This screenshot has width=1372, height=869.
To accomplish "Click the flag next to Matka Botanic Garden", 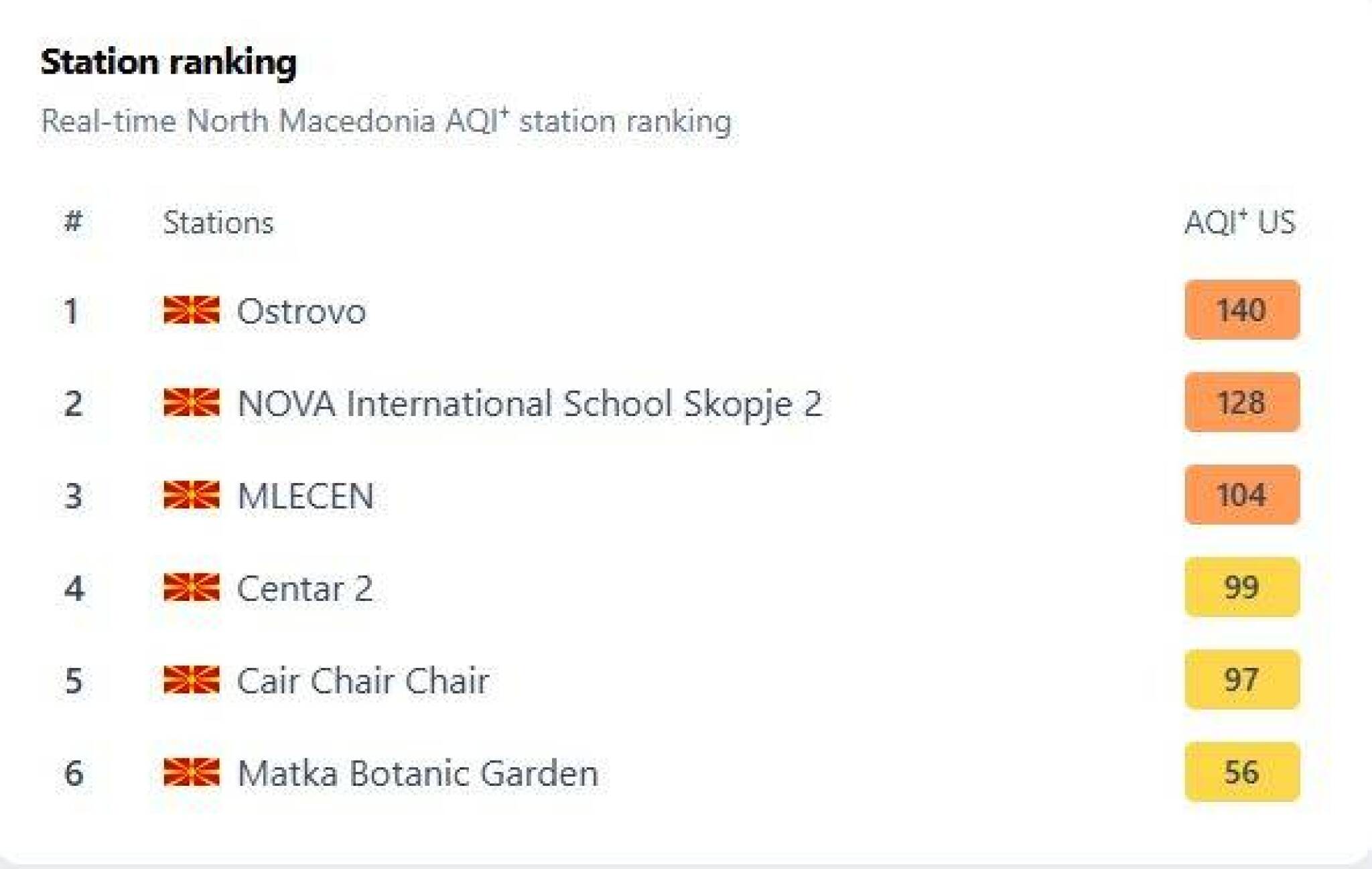I will click(191, 773).
